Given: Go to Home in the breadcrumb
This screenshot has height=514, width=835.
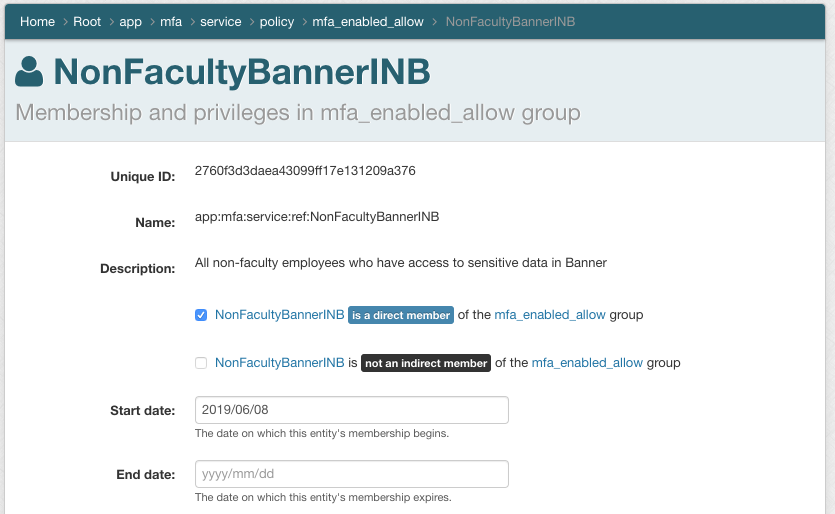Looking at the screenshot, I should coord(37,21).
